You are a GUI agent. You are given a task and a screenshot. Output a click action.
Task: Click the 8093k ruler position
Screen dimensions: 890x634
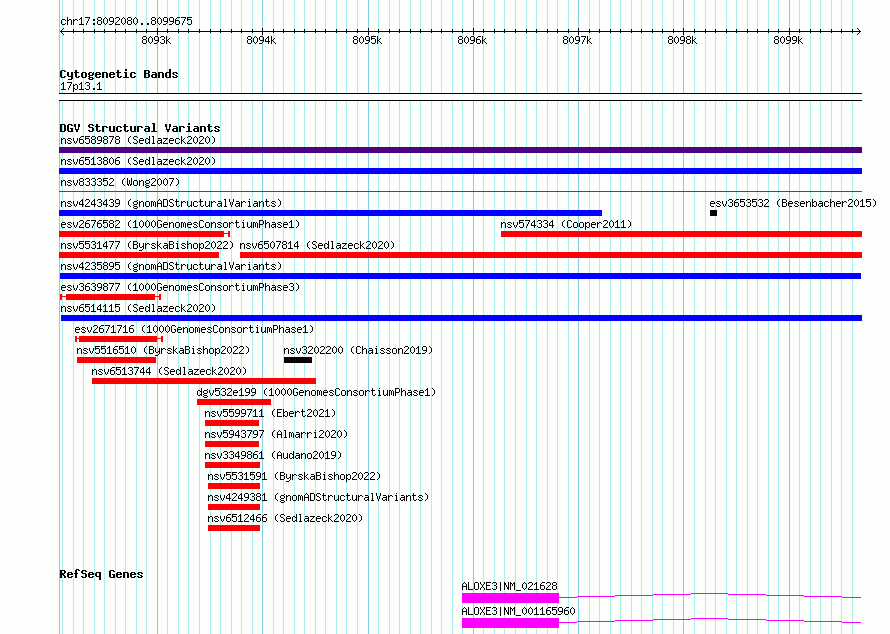[x=156, y=40]
